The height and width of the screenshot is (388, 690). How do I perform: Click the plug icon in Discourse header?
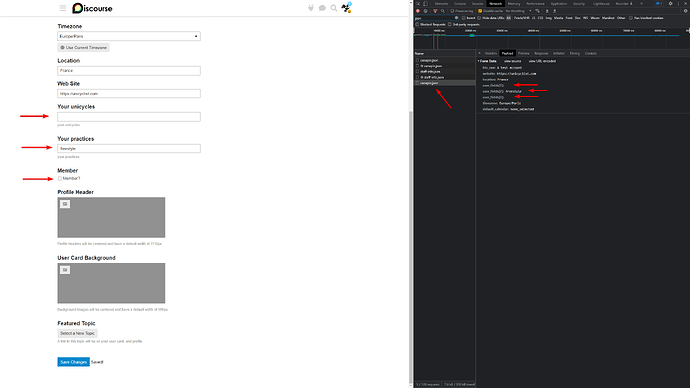[x=311, y=8]
